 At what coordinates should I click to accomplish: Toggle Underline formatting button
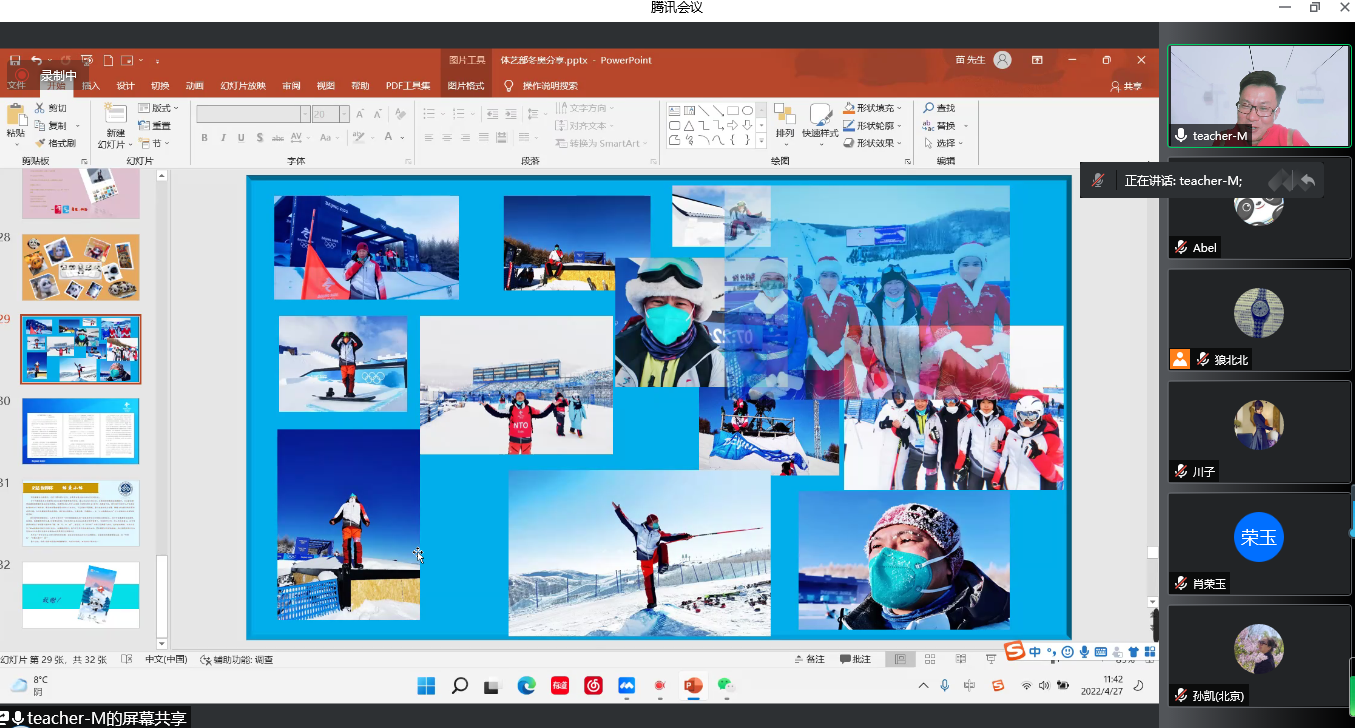[242, 138]
